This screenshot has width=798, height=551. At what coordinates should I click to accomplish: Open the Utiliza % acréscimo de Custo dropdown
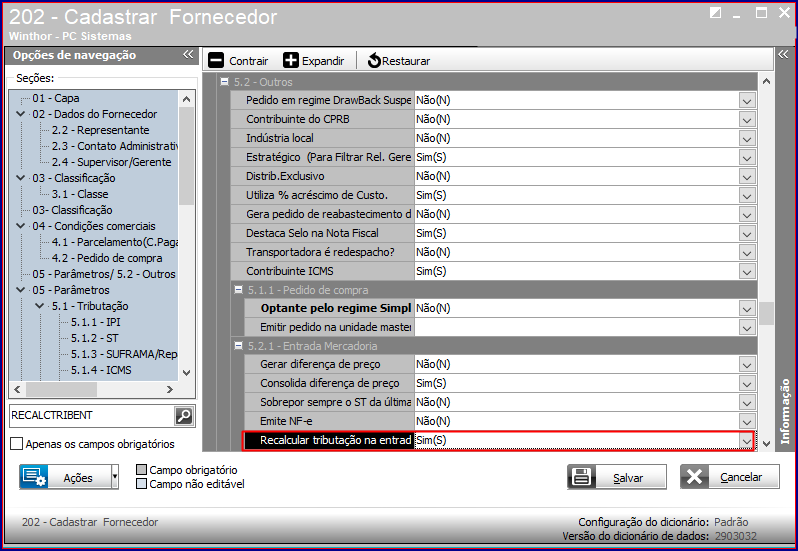point(747,195)
